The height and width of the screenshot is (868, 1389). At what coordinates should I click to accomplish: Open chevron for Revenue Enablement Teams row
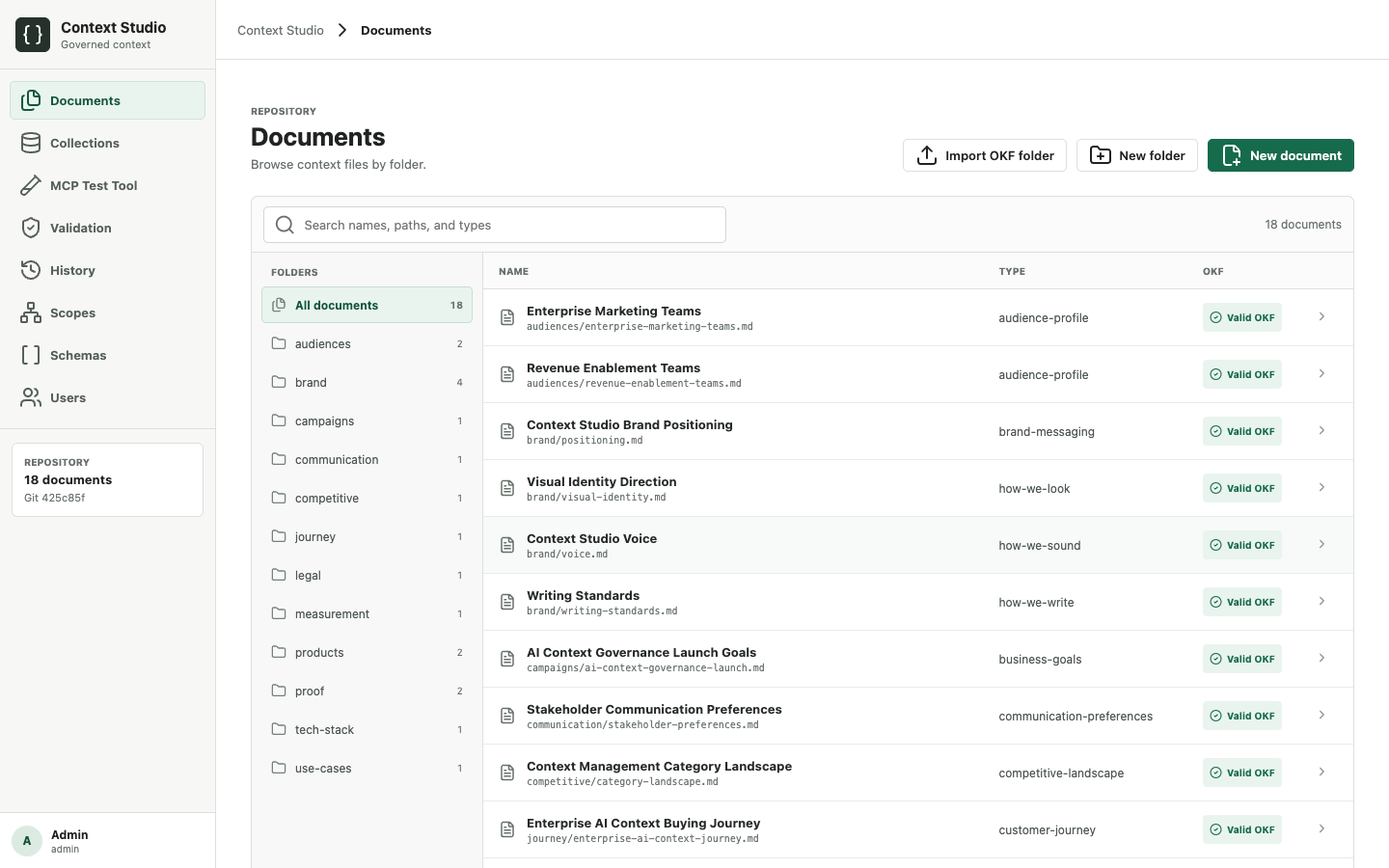click(x=1321, y=374)
